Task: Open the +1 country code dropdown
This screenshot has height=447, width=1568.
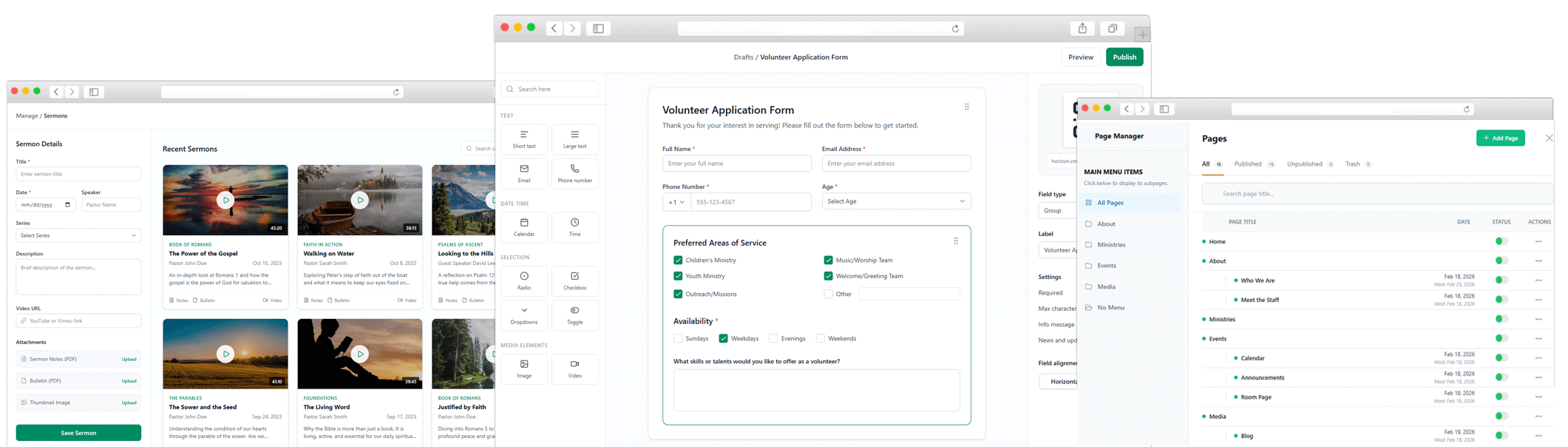Action: click(x=676, y=202)
